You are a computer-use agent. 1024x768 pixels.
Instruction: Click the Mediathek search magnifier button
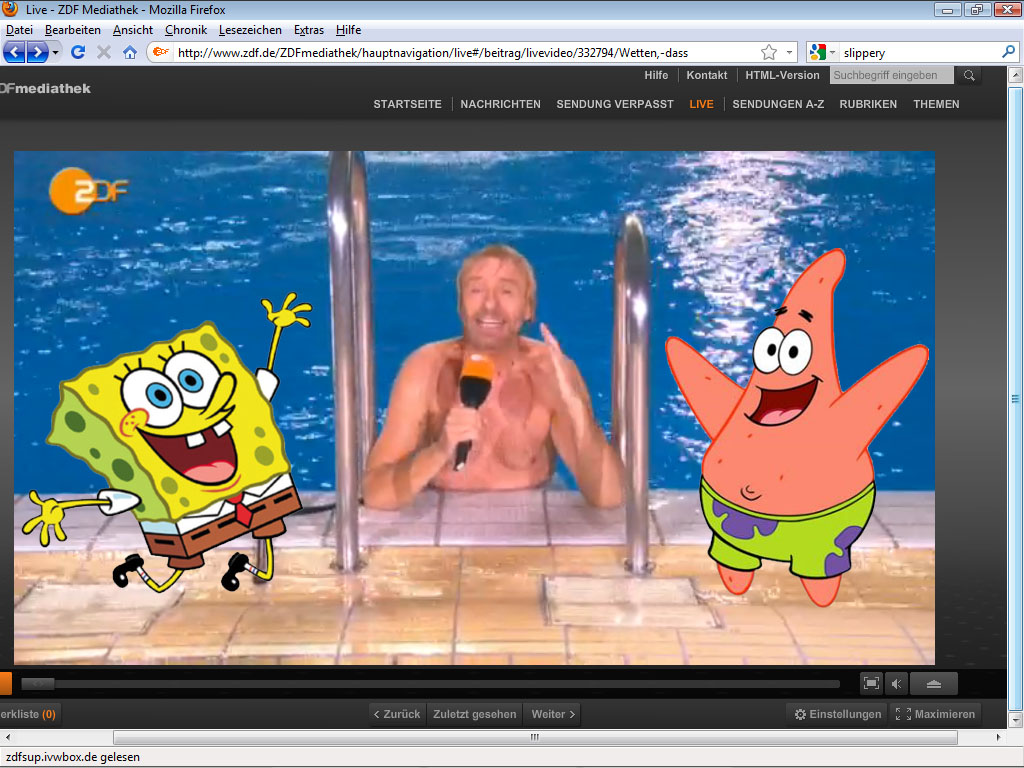[x=967, y=75]
